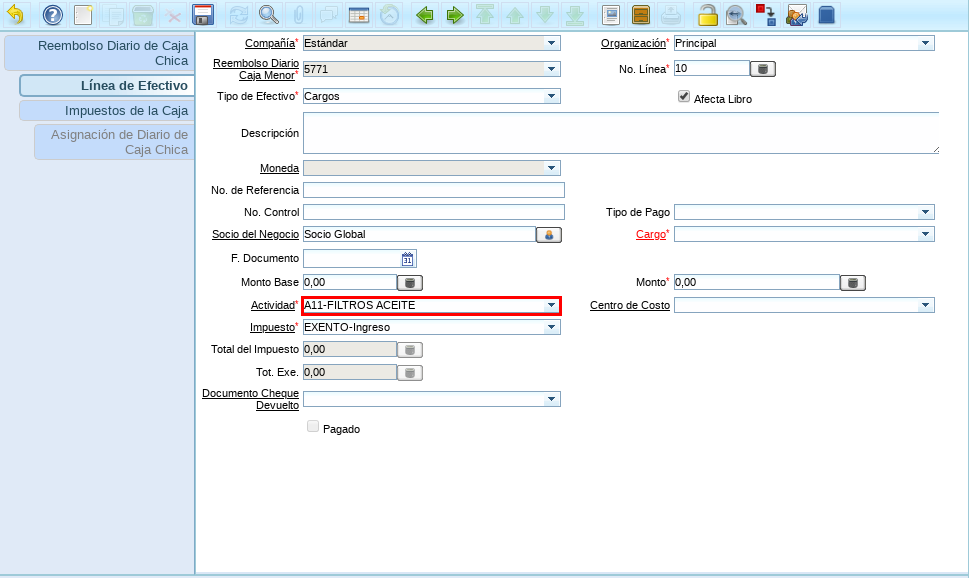The image size is (969, 578).
Task: Open the Tipo de Pago dropdown
Action: pyautogui.click(x=925, y=212)
